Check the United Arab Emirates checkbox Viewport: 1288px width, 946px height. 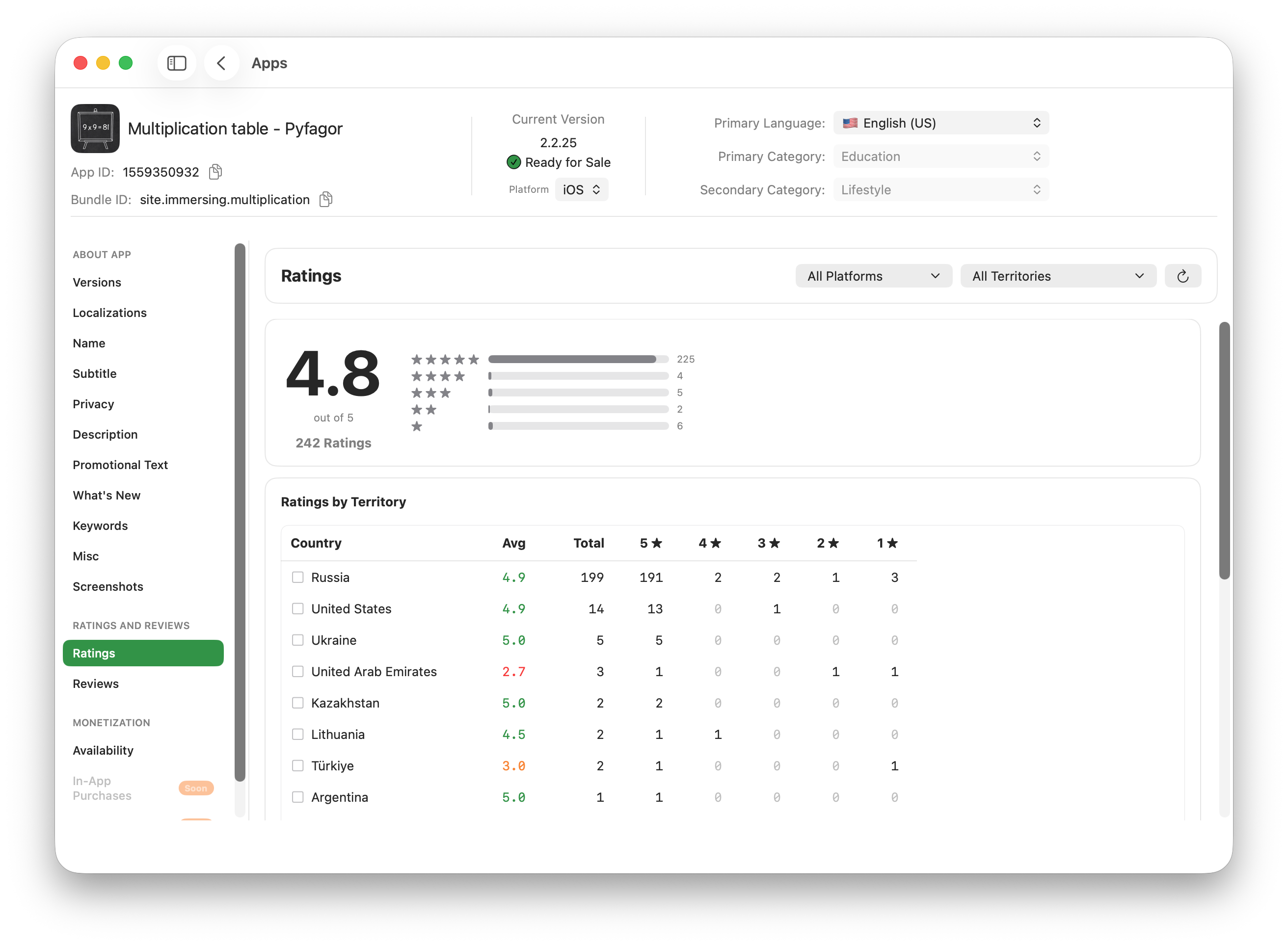coord(298,671)
